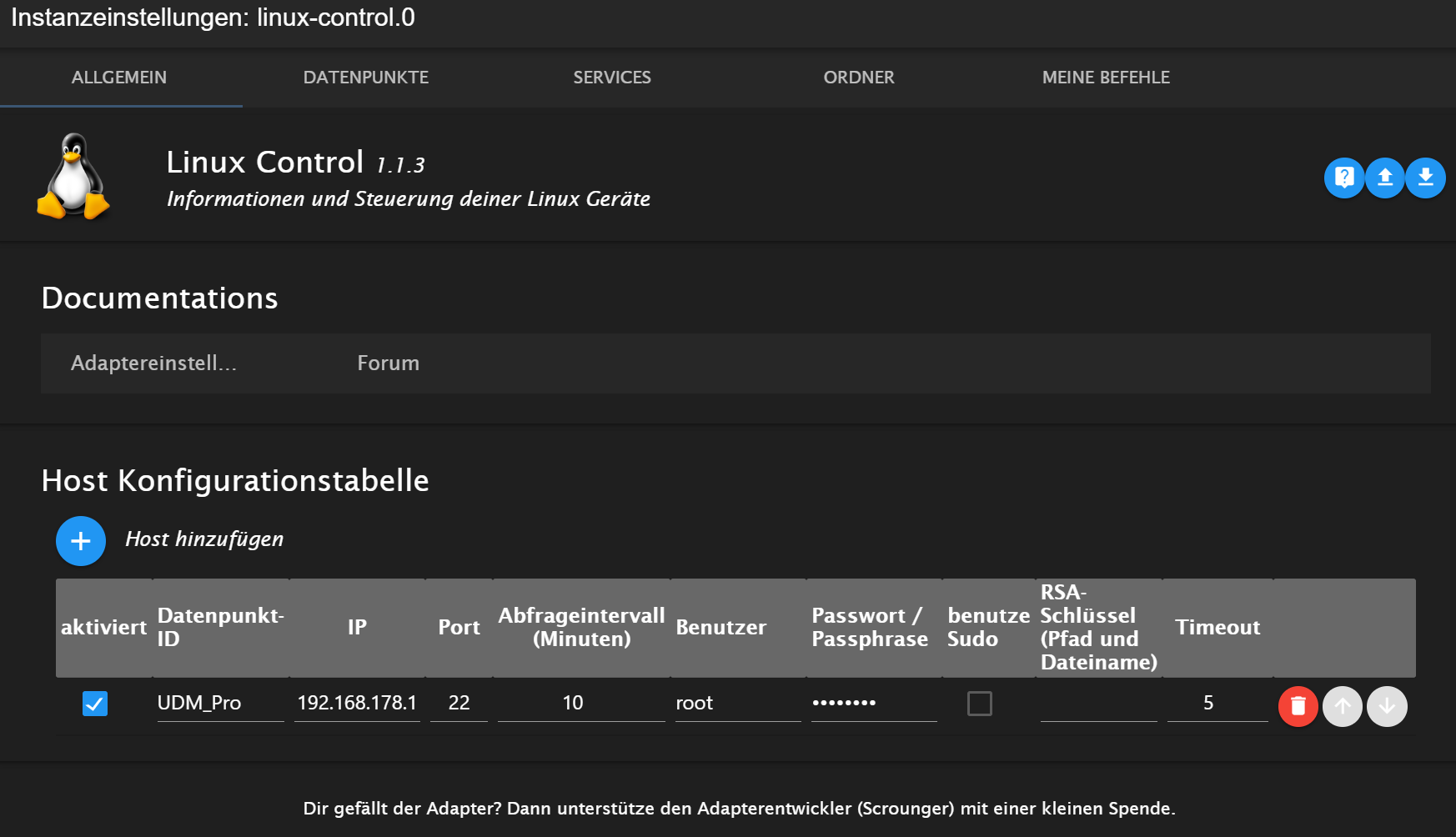Viewport: 1456px width, 837px height.
Task: Switch to the Allgemein tab
Action: pos(119,78)
